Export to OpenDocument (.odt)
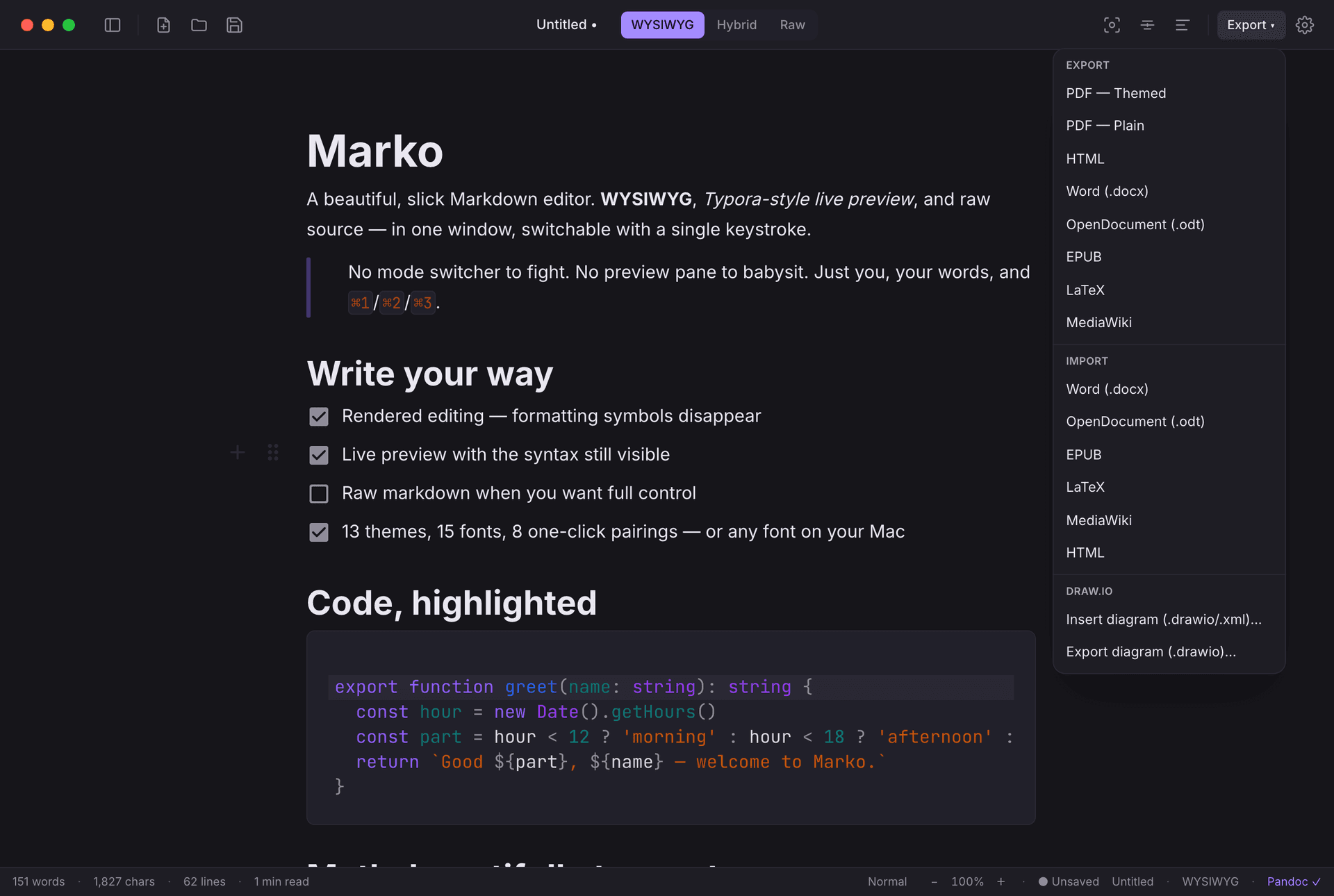Viewport: 1334px width, 896px height. point(1169,224)
